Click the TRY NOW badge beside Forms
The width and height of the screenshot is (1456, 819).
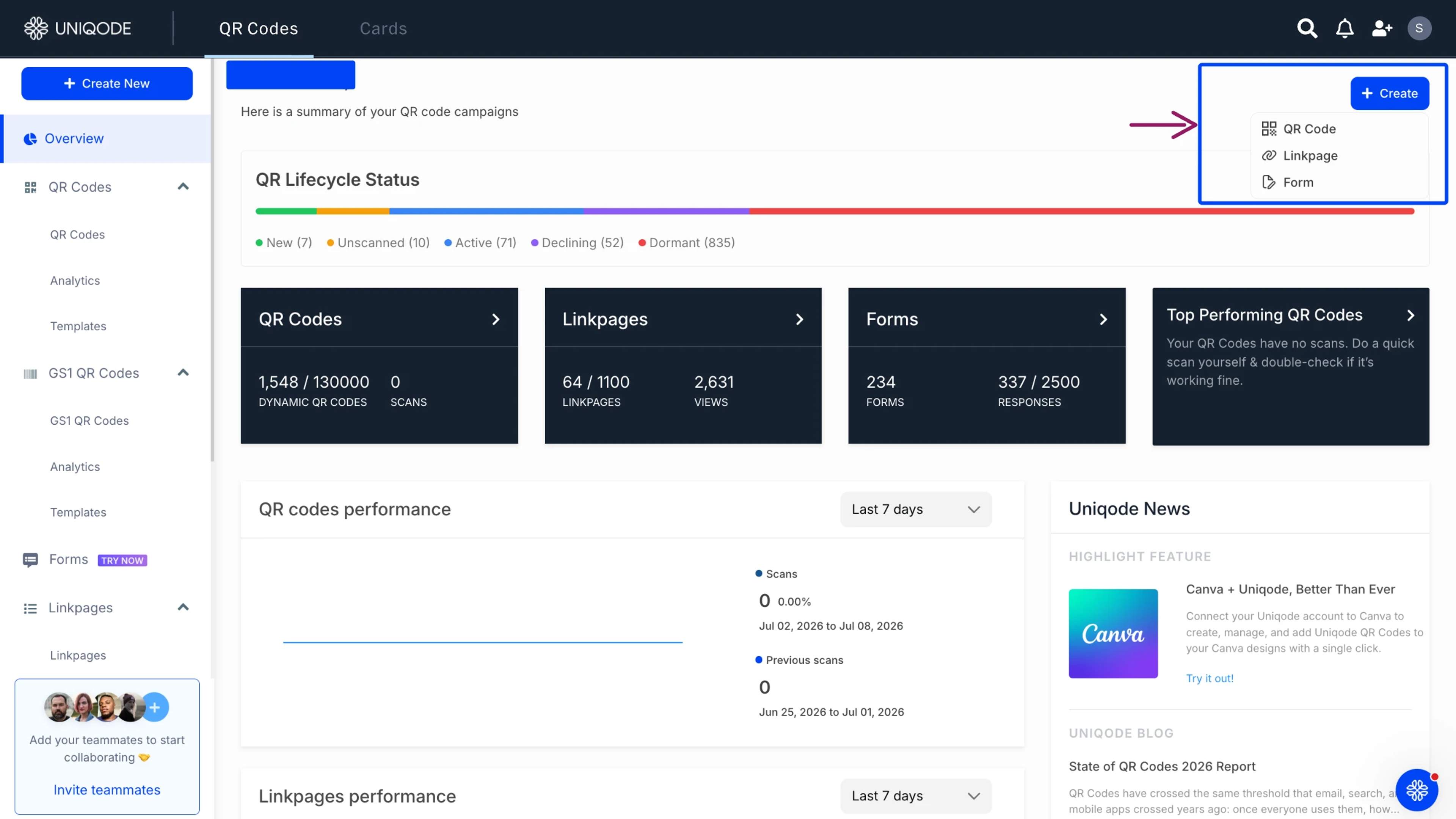[122, 560]
